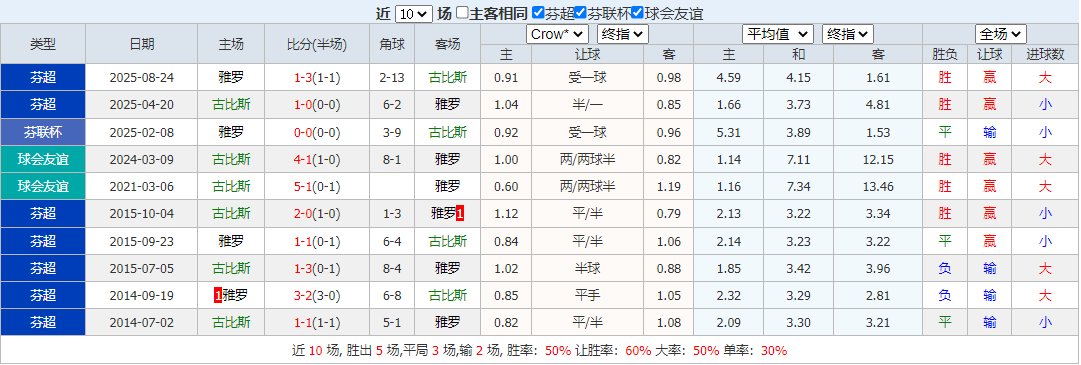Image resolution: width=1081 pixels, height=365 pixels.
Task: Click corner count 8-1 in the 2024-03-09 row
Action: point(392,159)
